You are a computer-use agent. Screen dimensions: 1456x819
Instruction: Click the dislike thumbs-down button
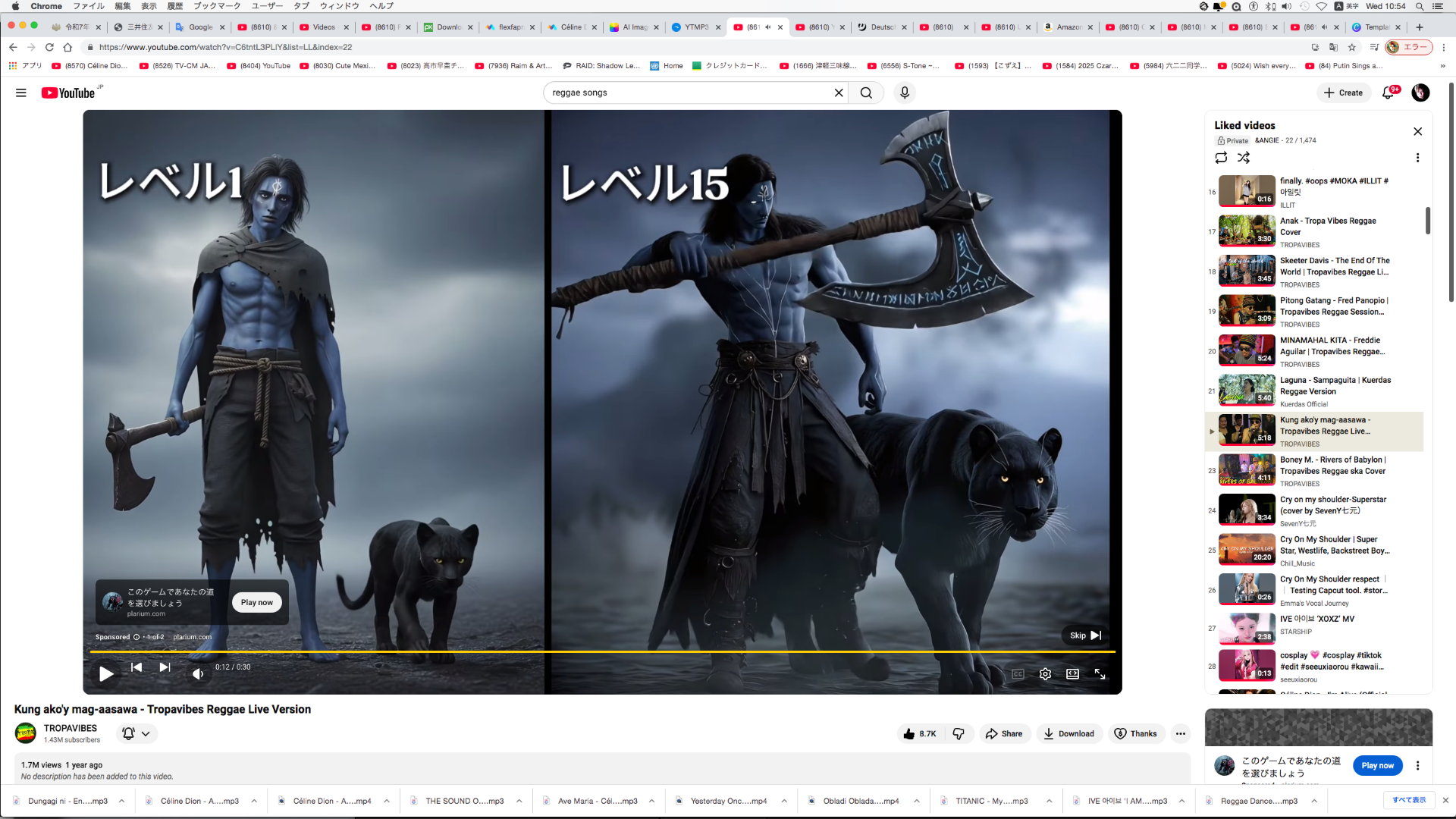pyautogui.click(x=959, y=733)
